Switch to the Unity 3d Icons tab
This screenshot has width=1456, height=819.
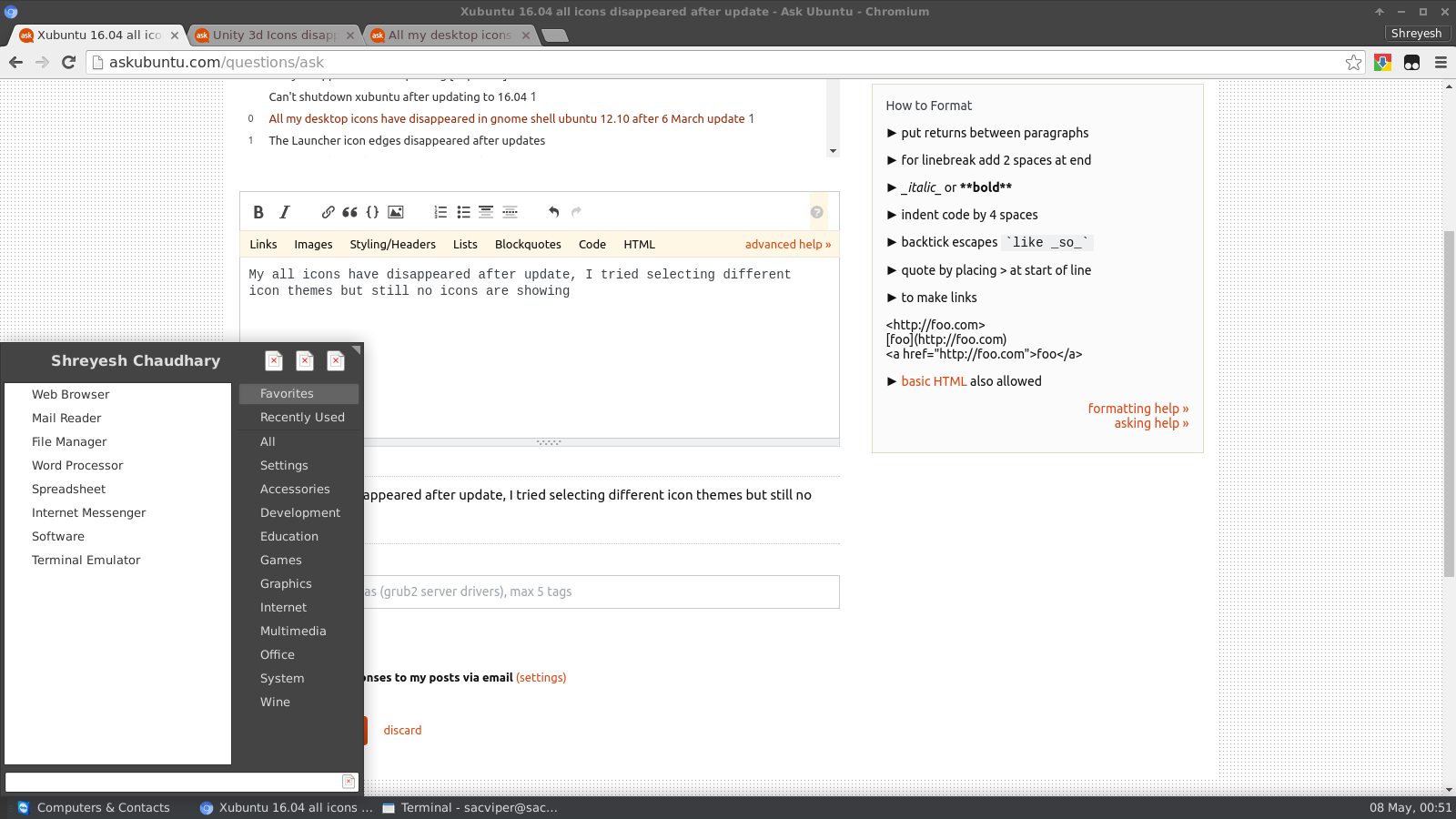(x=274, y=35)
